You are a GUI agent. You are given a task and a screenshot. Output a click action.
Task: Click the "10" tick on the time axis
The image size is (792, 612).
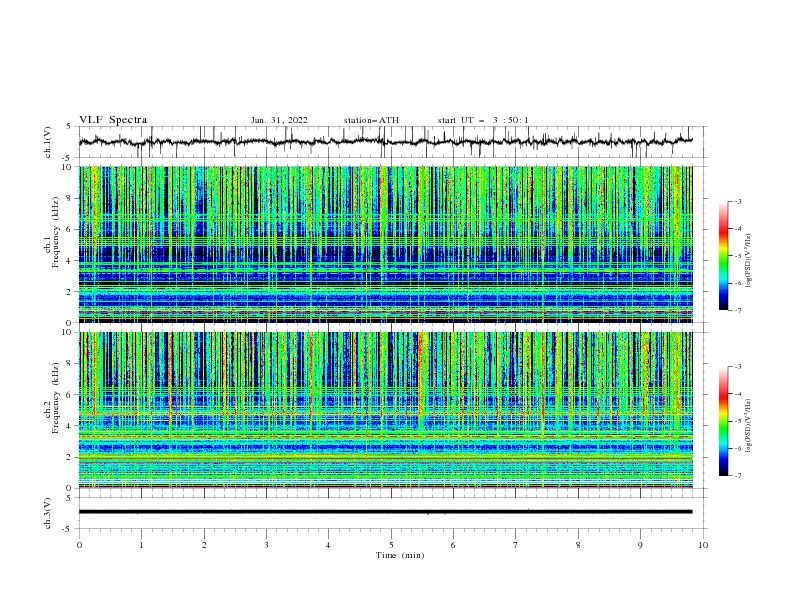pos(703,545)
